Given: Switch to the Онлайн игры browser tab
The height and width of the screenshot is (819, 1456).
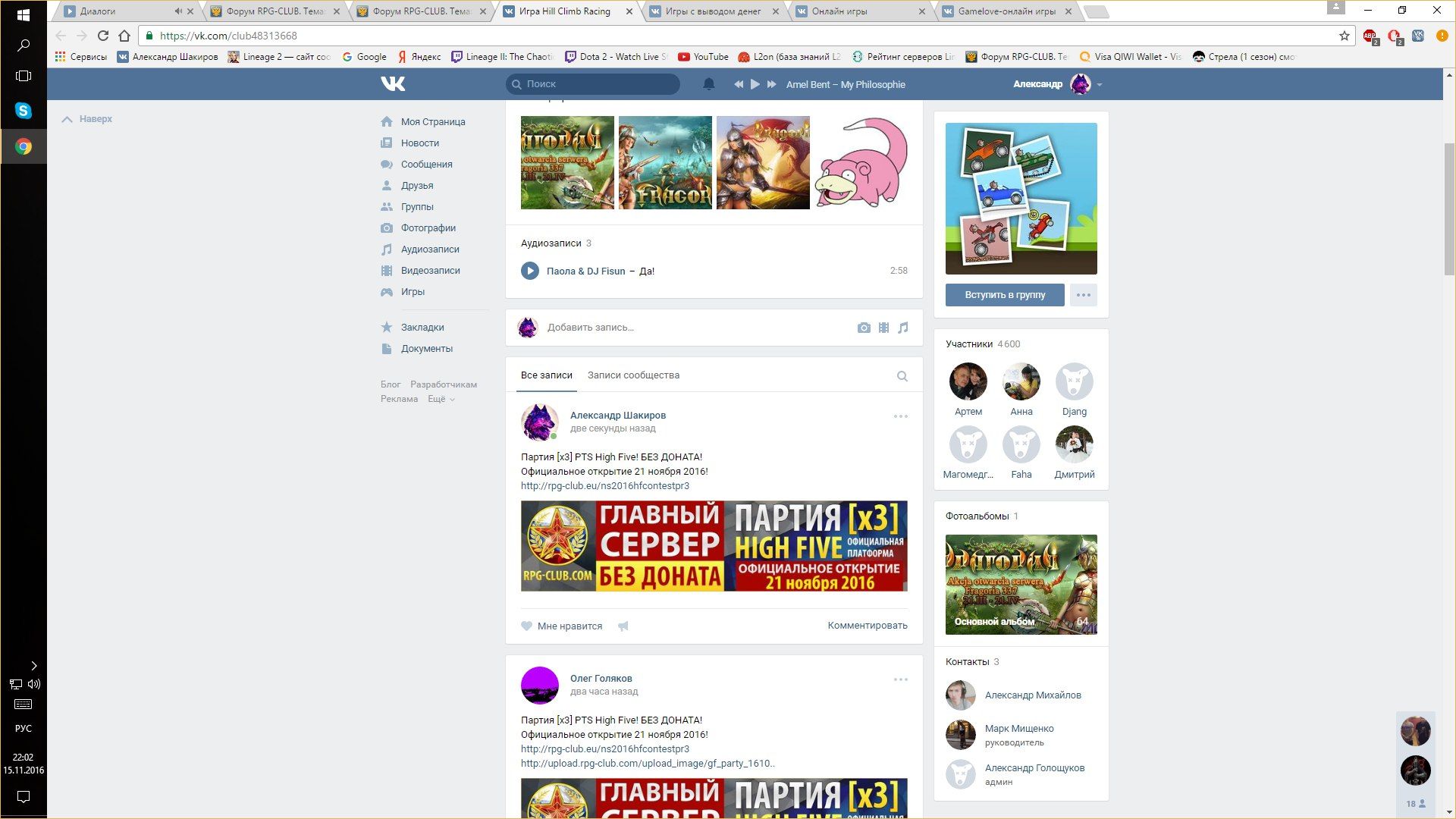Looking at the screenshot, I should 858,11.
